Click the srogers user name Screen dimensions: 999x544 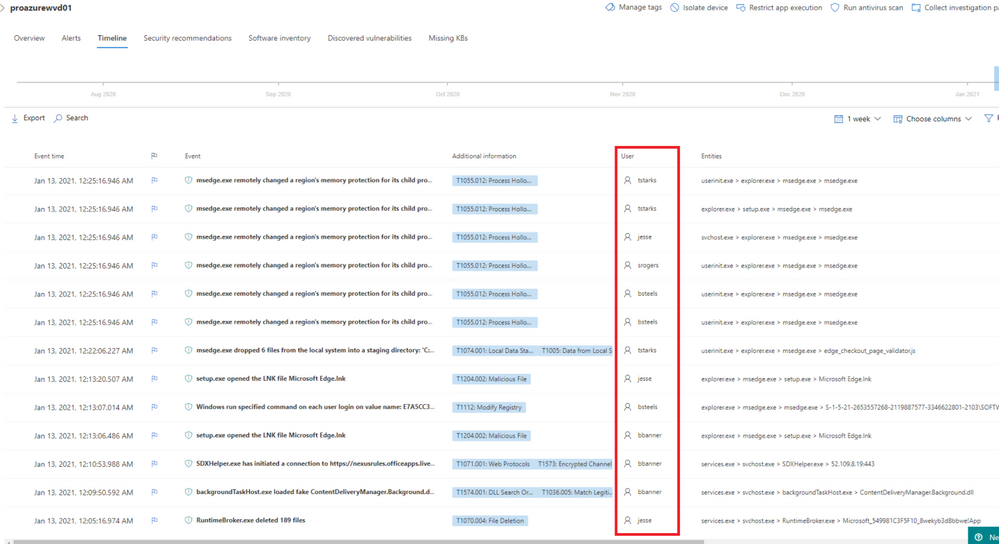click(x=648, y=266)
